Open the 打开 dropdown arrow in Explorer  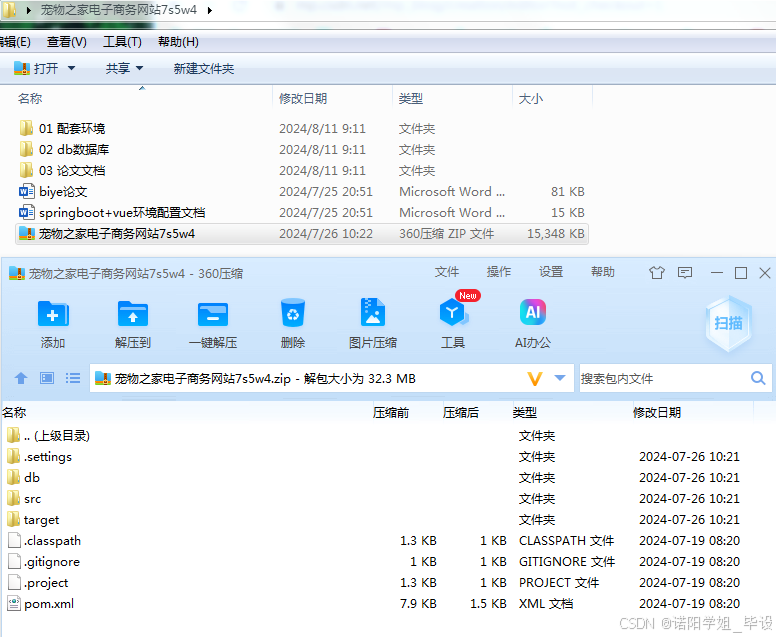pos(71,68)
